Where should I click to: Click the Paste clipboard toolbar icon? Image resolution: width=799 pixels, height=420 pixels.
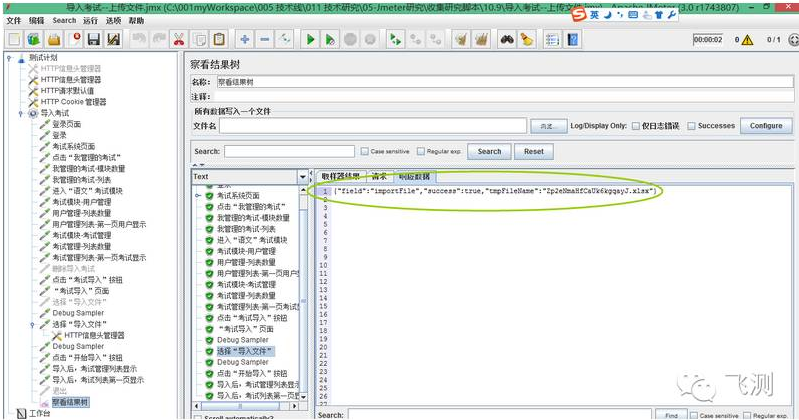point(219,40)
